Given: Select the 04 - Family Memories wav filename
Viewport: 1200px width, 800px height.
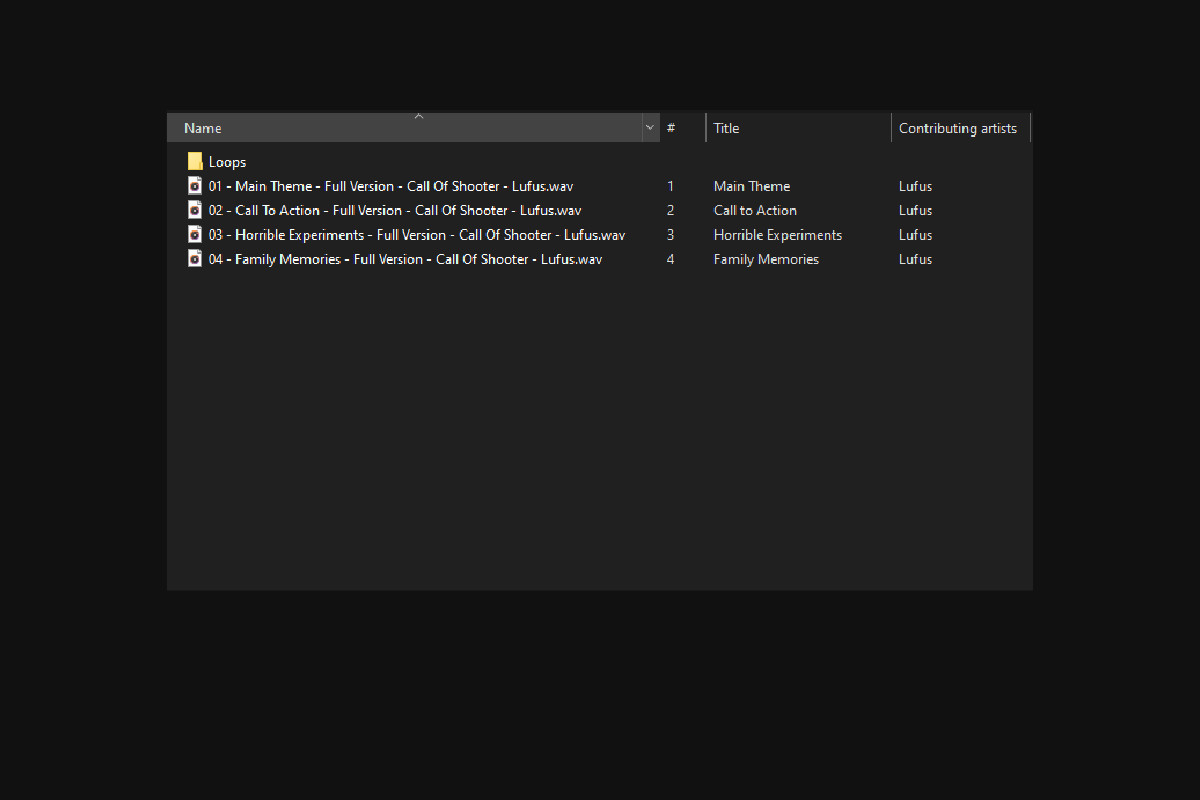Looking at the screenshot, I should click(x=405, y=259).
